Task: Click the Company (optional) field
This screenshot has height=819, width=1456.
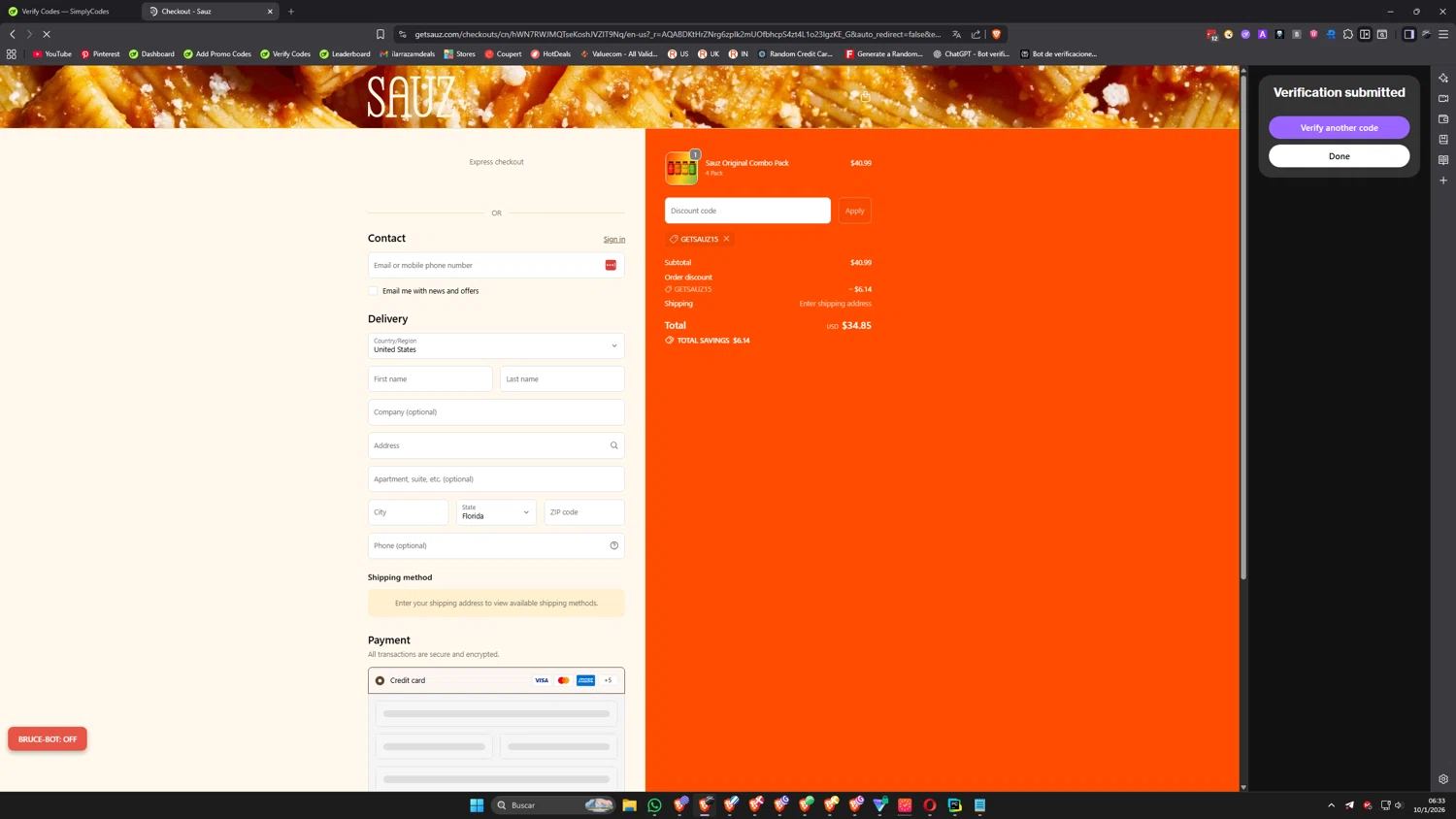Action: click(x=496, y=412)
